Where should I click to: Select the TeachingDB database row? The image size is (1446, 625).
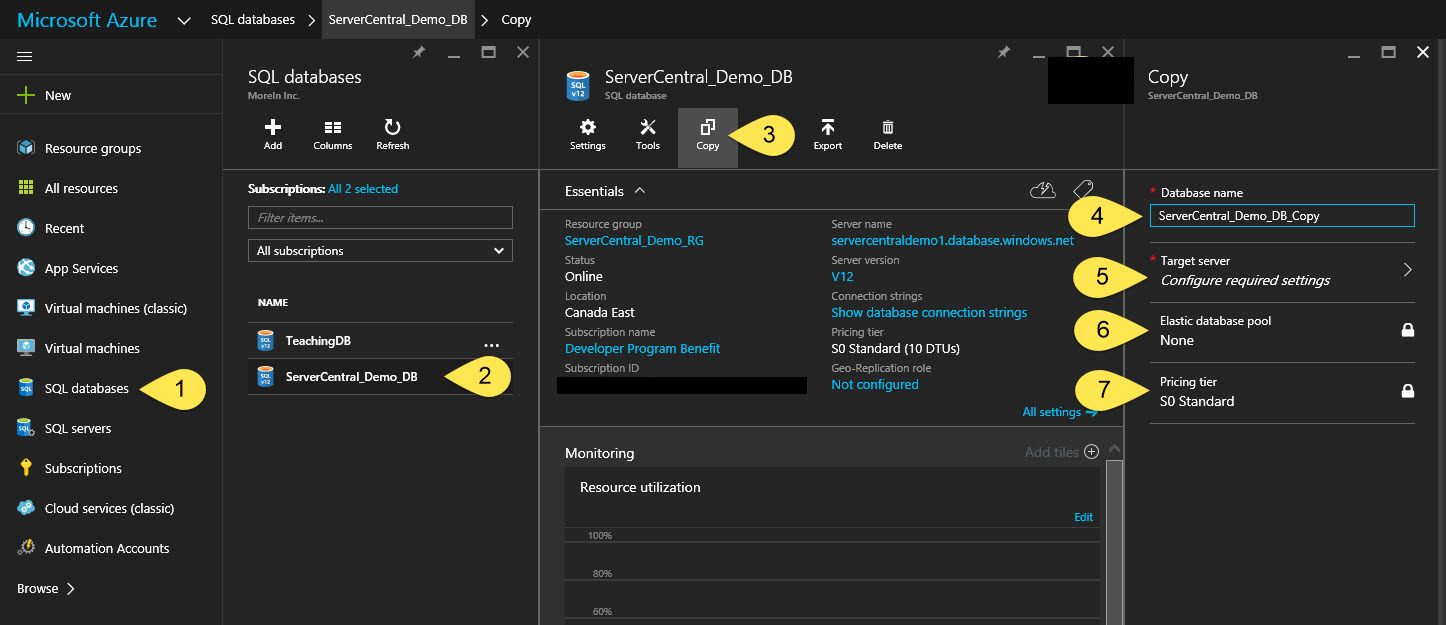(318, 341)
